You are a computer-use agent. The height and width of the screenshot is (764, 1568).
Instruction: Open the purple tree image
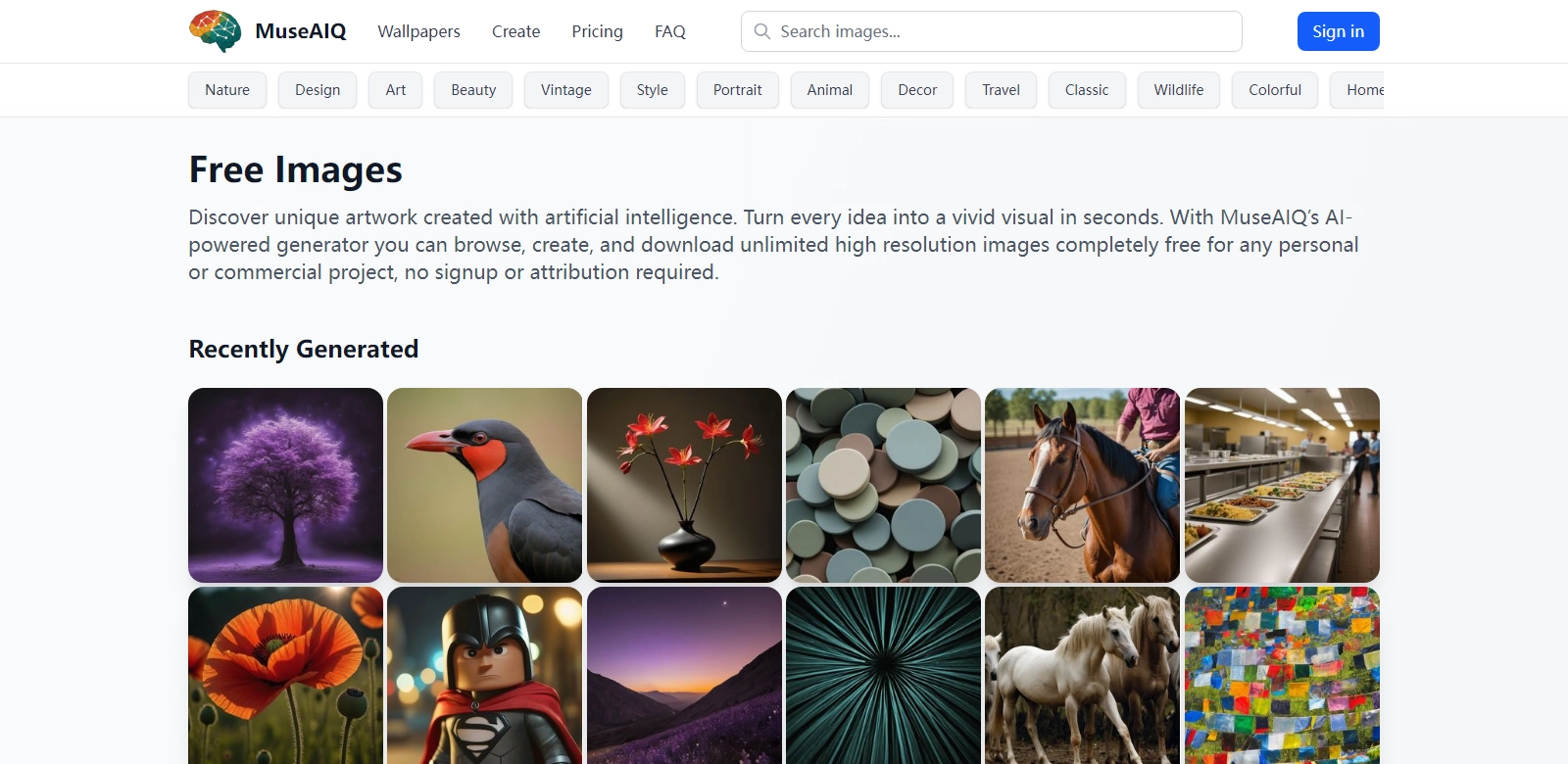(285, 485)
